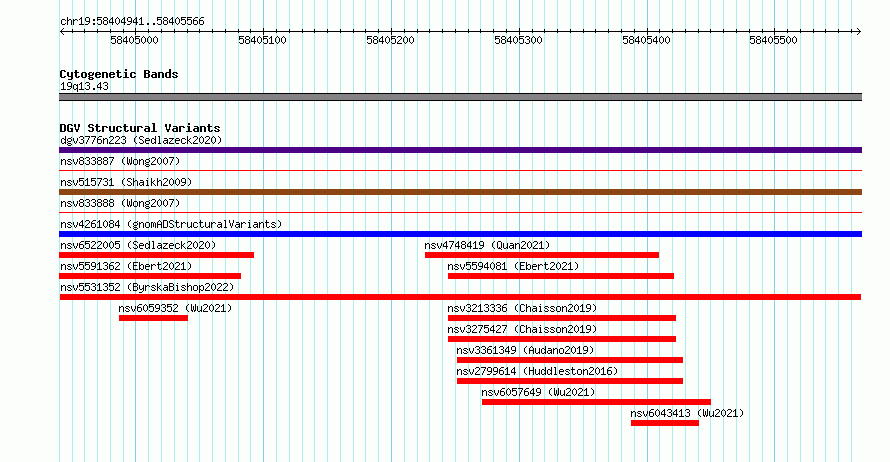
Task: Open nsv3275427 (Chaisson2019) label
Action: pos(522,329)
